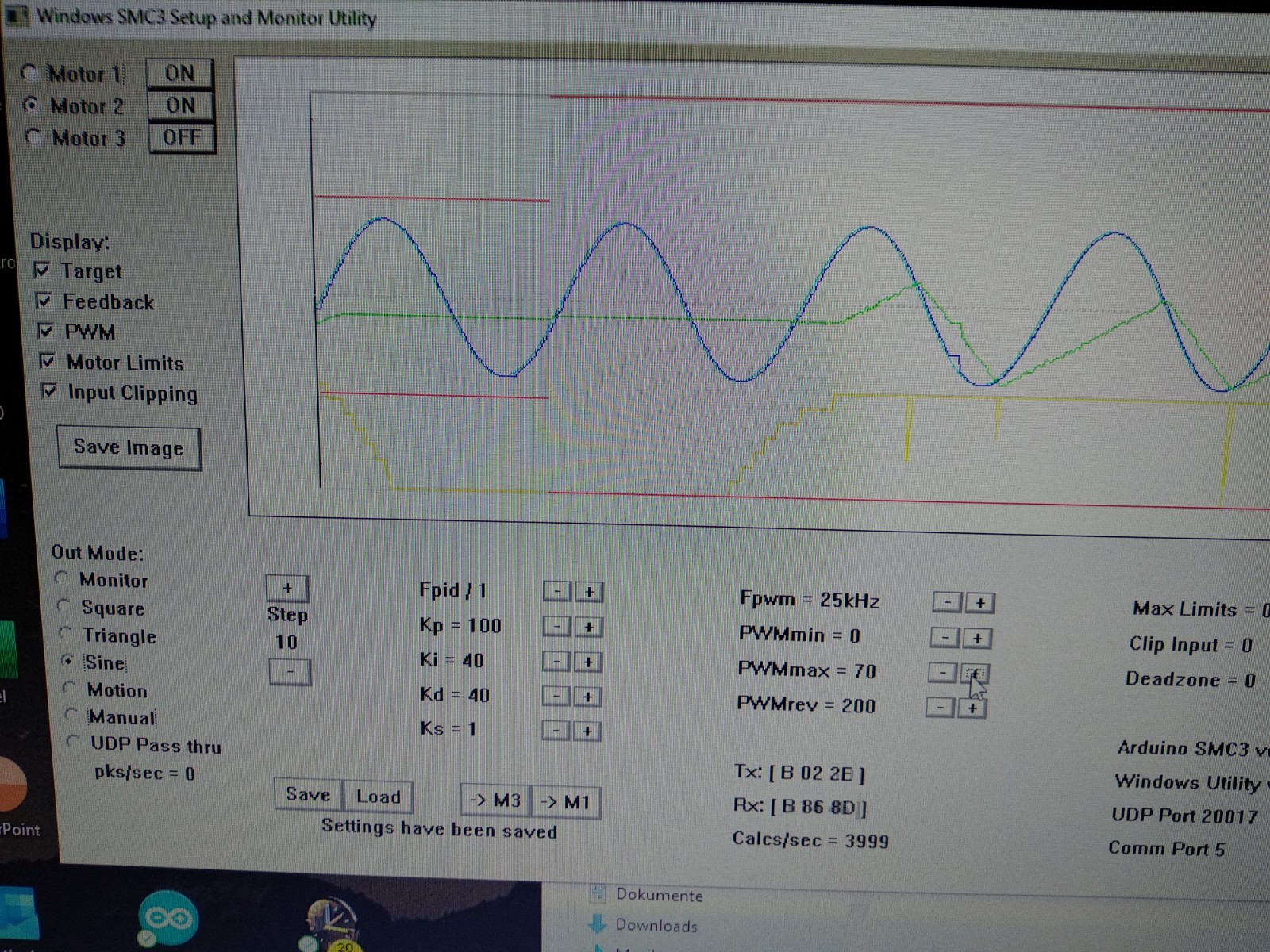Screen dimensions: 1270x952
Task: Click the 'UDP Port 20017' label
Action: 1184,816
